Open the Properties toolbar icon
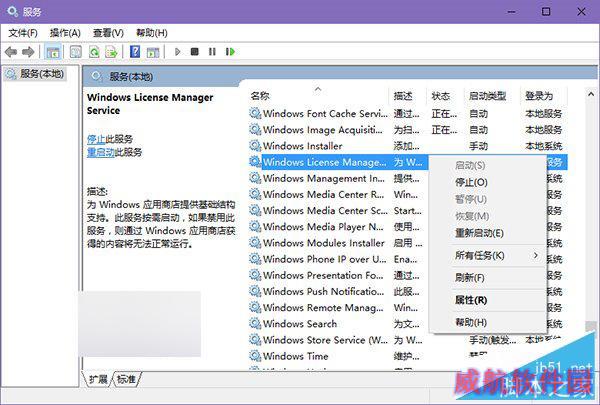Image resolution: width=600 pixels, height=405 pixels. coord(76,52)
